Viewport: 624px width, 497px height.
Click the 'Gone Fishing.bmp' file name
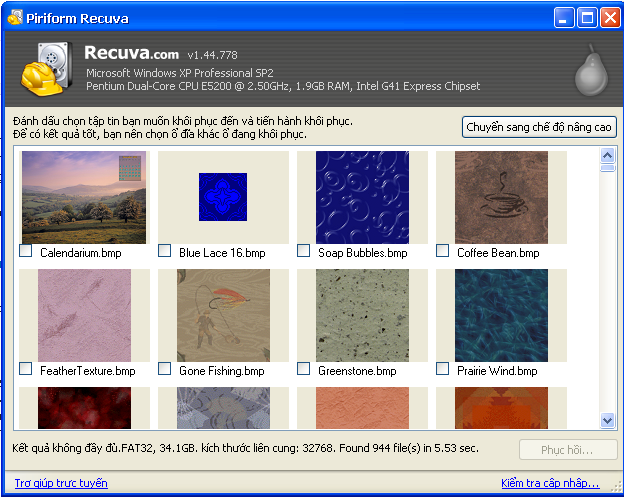pos(222,371)
